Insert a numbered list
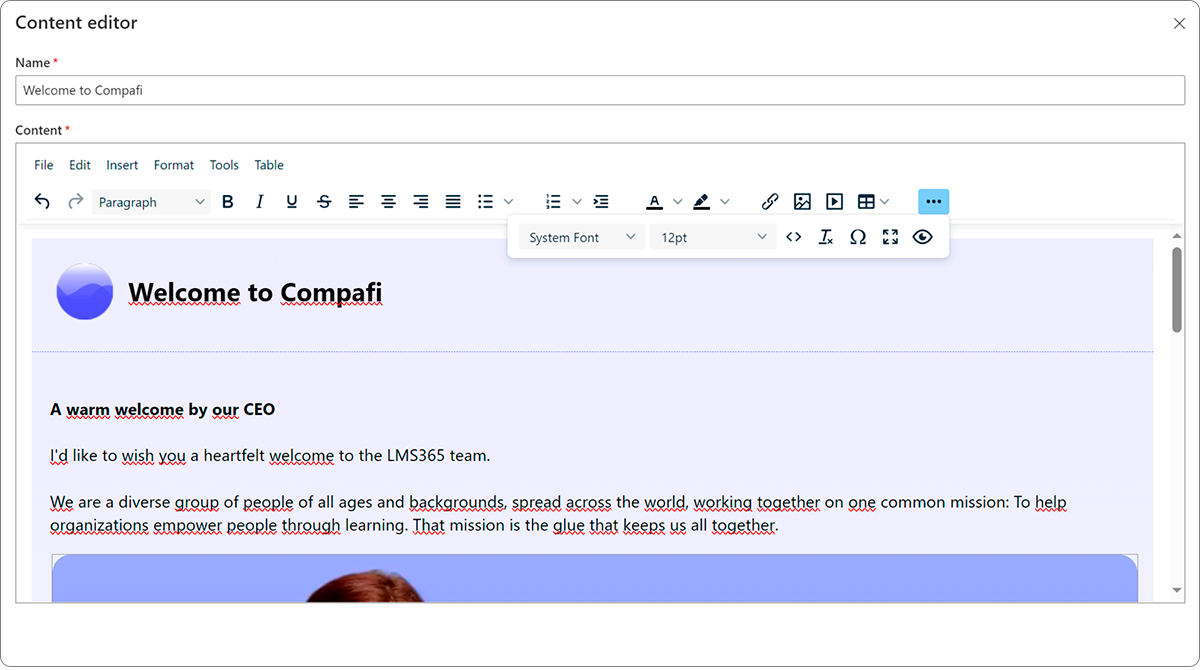 (x=554, y=202)
